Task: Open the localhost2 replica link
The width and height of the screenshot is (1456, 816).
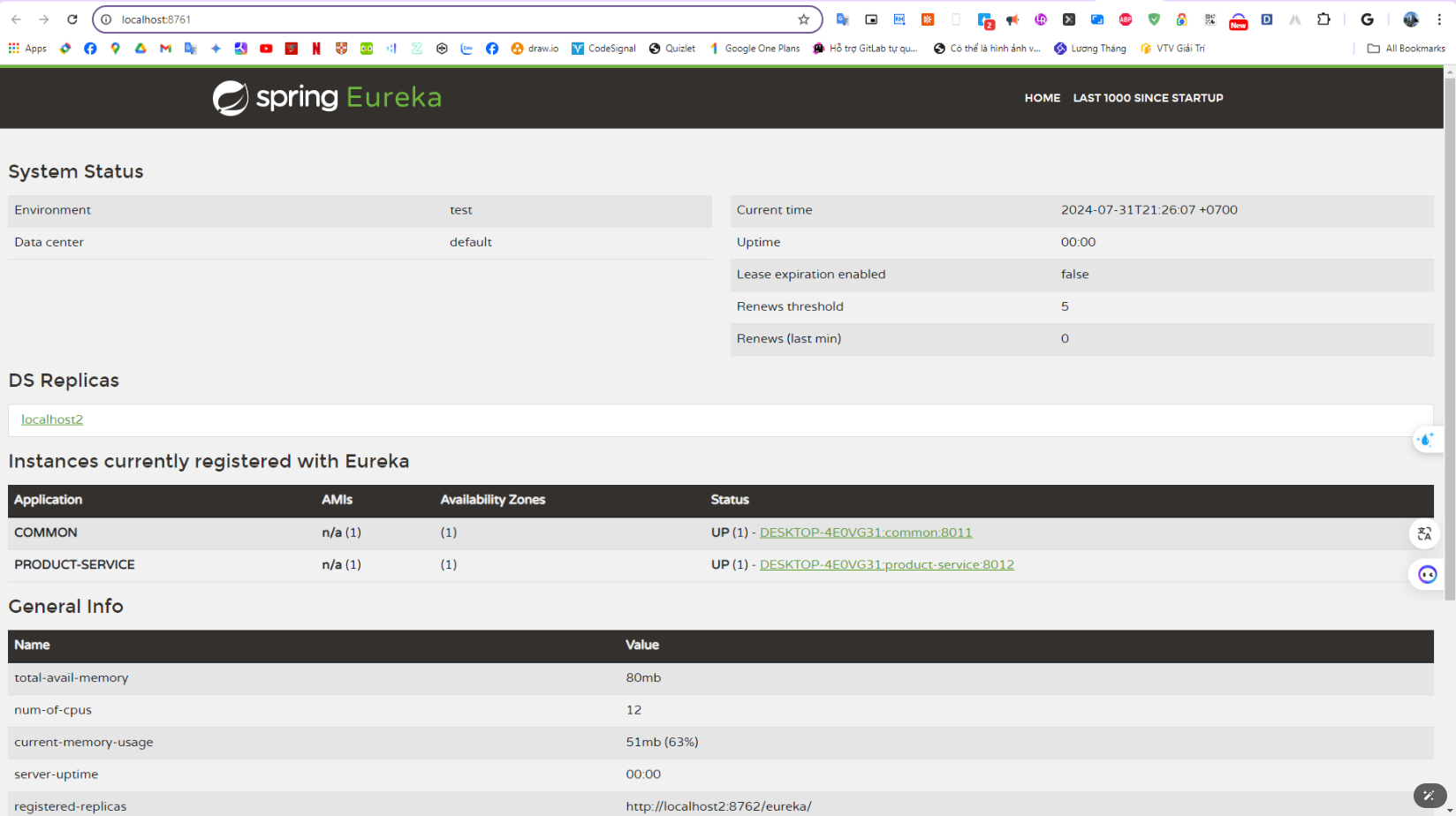Action: (x=52, y=419)
